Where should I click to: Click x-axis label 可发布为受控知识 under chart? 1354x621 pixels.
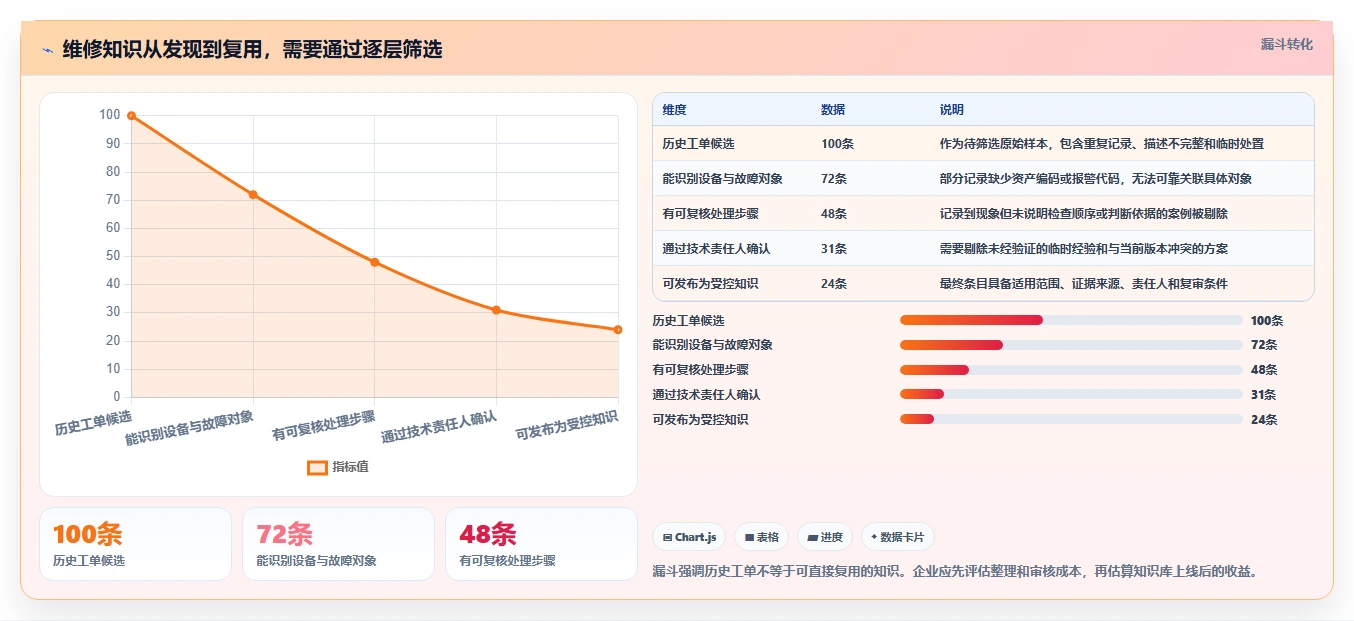click(566, 426)
